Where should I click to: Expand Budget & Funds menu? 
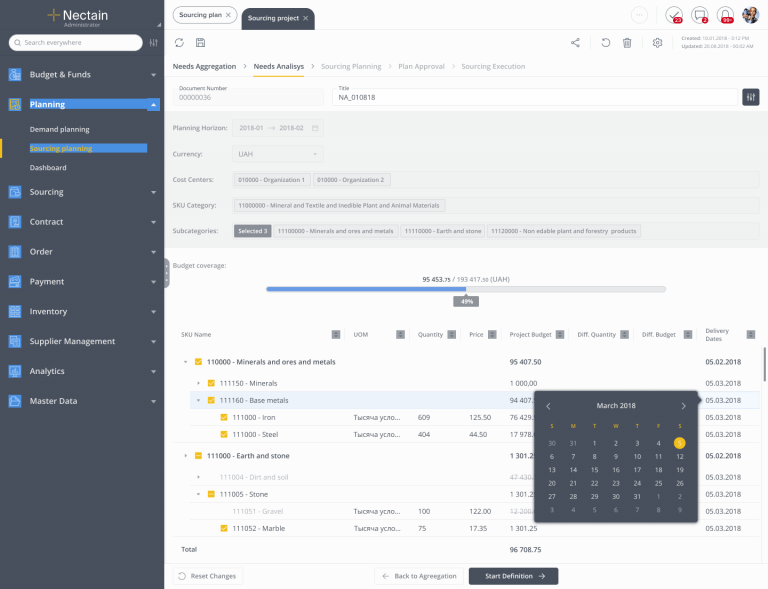pos(153,75)
